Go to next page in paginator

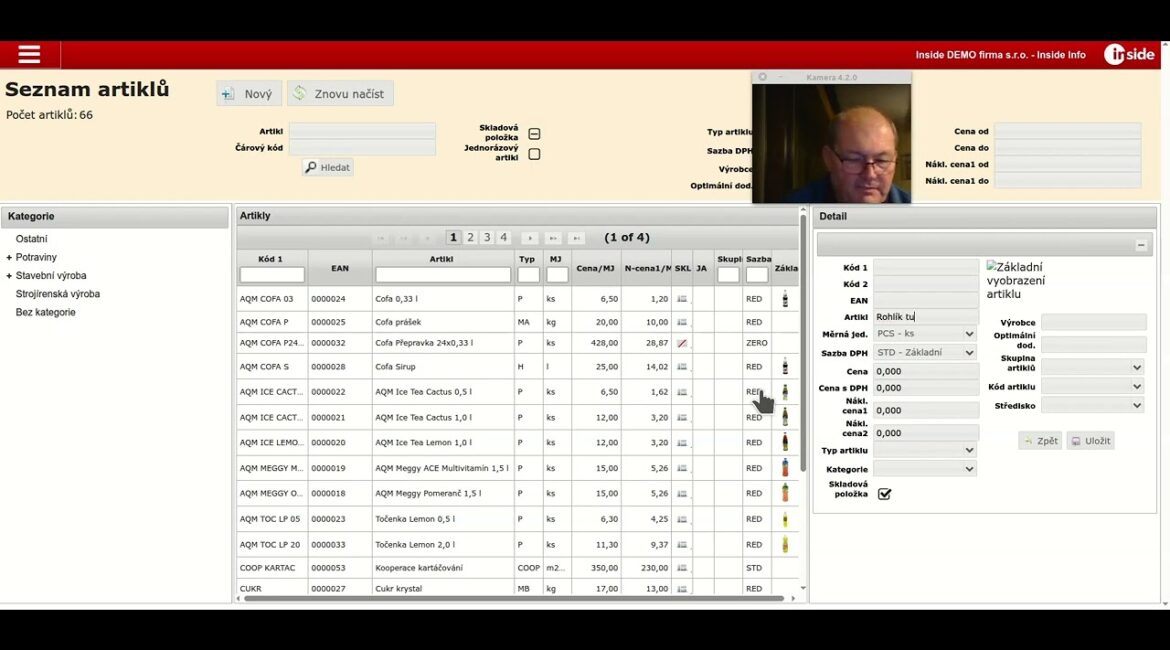530,238
